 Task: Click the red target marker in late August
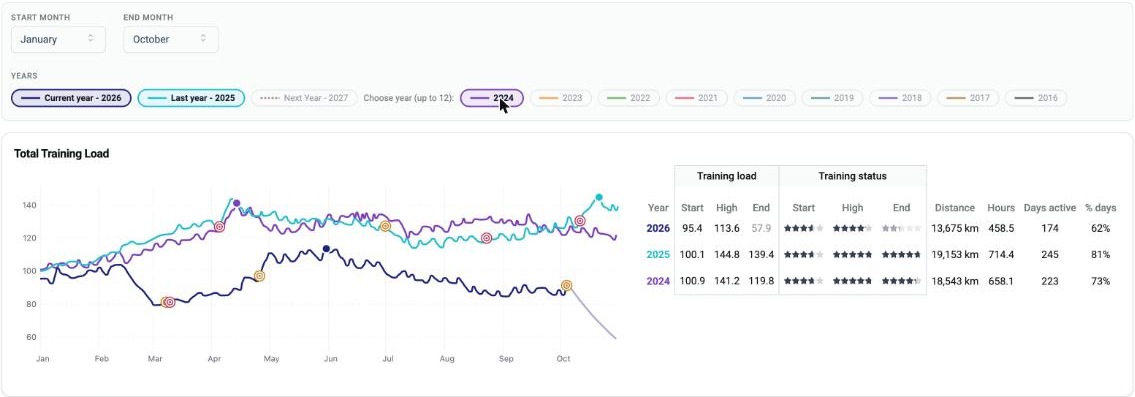486,238
